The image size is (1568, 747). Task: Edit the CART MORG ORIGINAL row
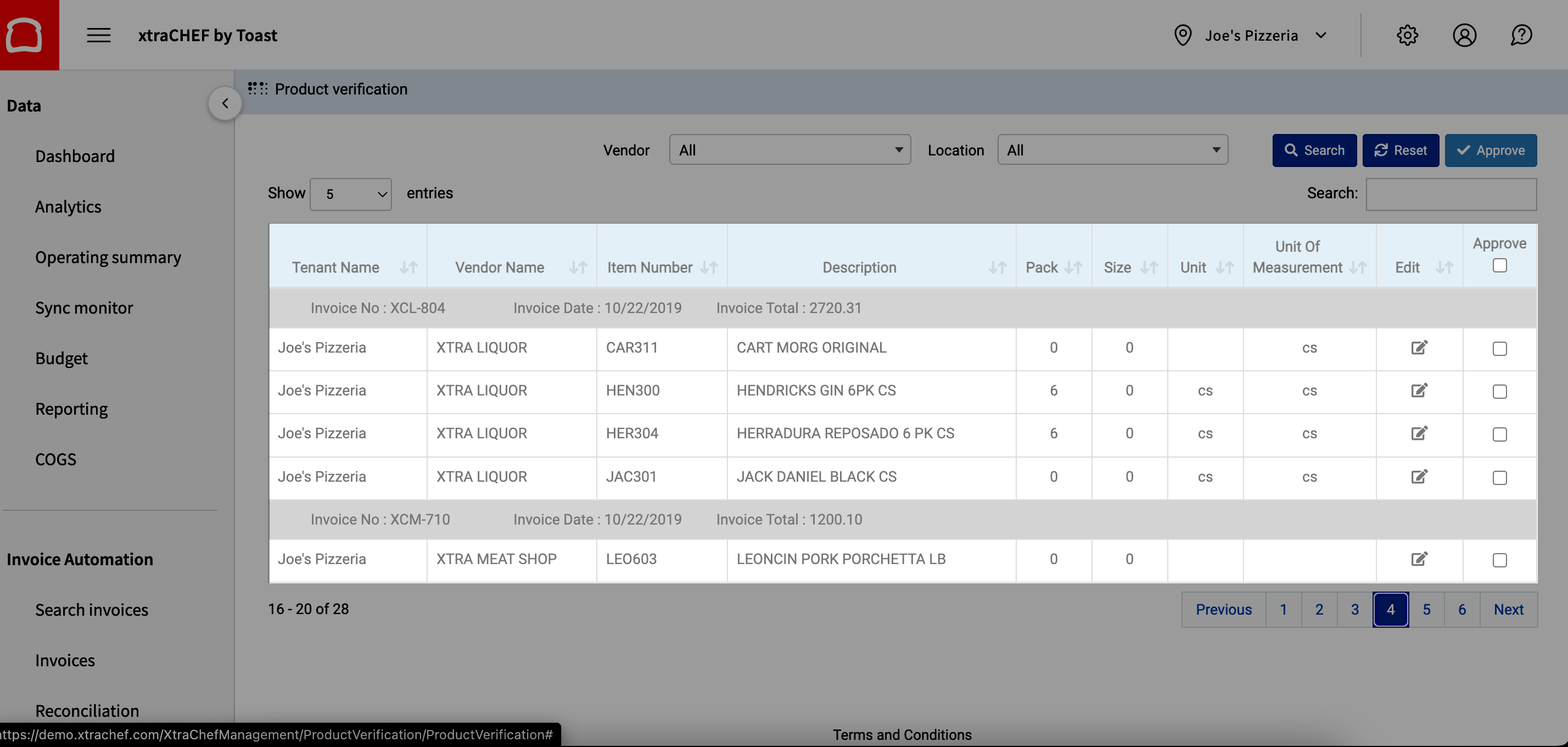1419,348
